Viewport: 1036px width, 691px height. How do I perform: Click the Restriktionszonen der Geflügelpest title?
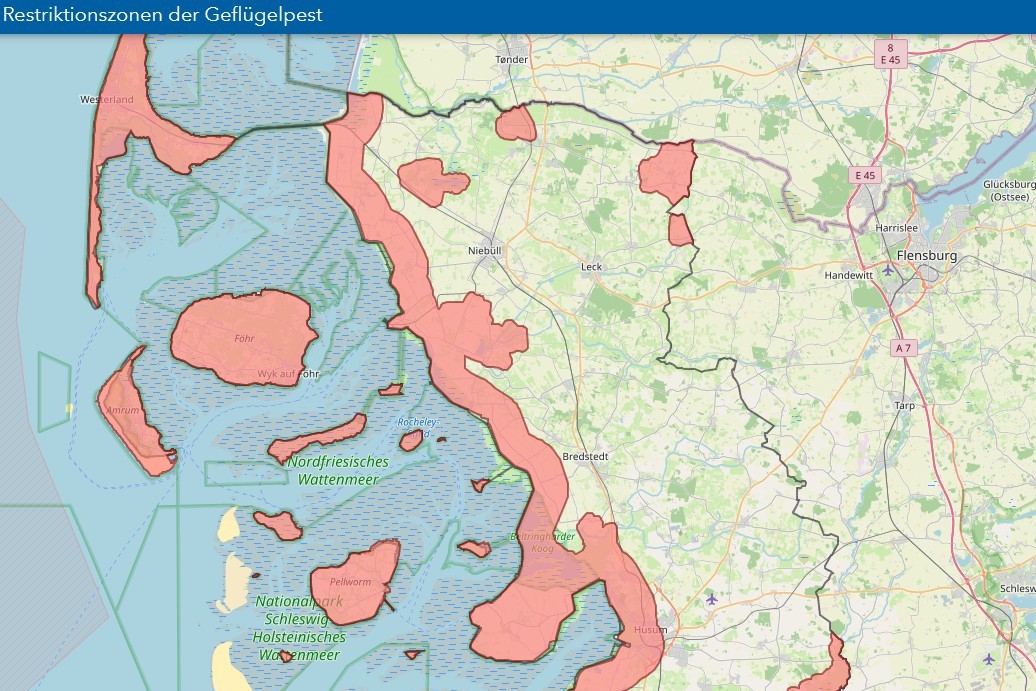click(x=163, y=16)
